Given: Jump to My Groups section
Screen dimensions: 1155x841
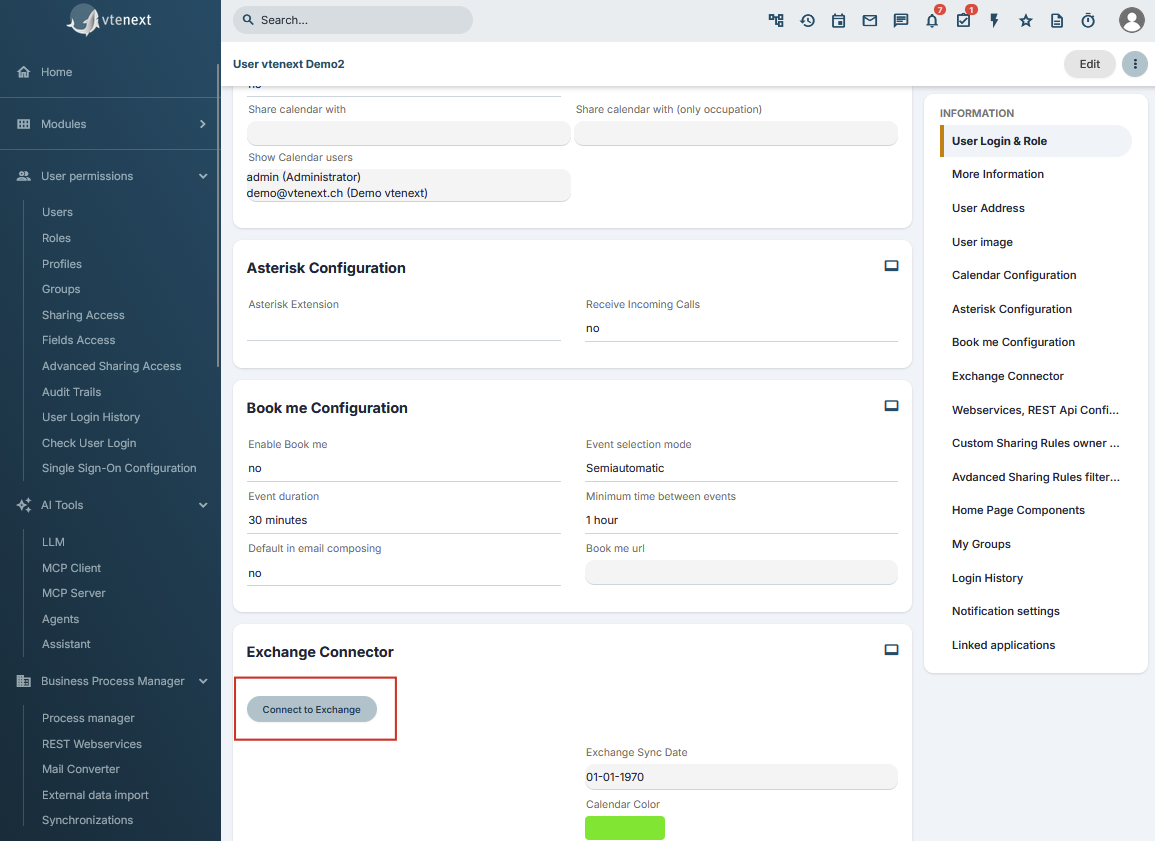Looking at the screenshot, I should [981, 544].
